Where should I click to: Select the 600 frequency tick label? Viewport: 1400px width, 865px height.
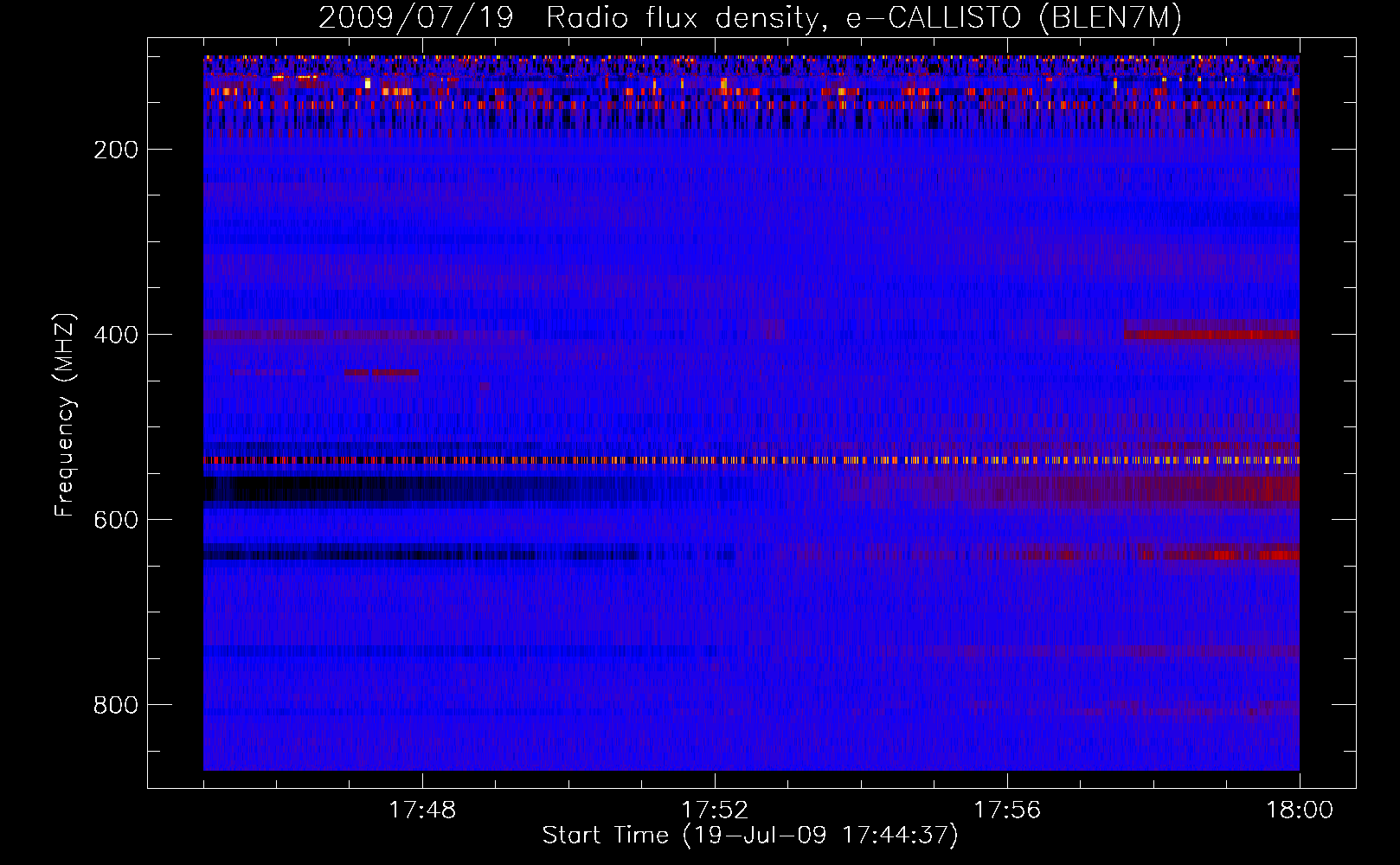117,520
